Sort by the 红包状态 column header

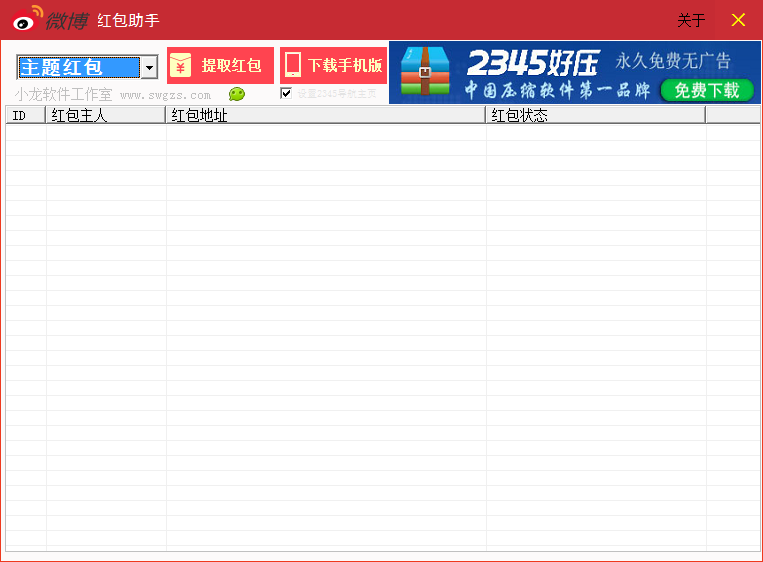coord(595,115)
